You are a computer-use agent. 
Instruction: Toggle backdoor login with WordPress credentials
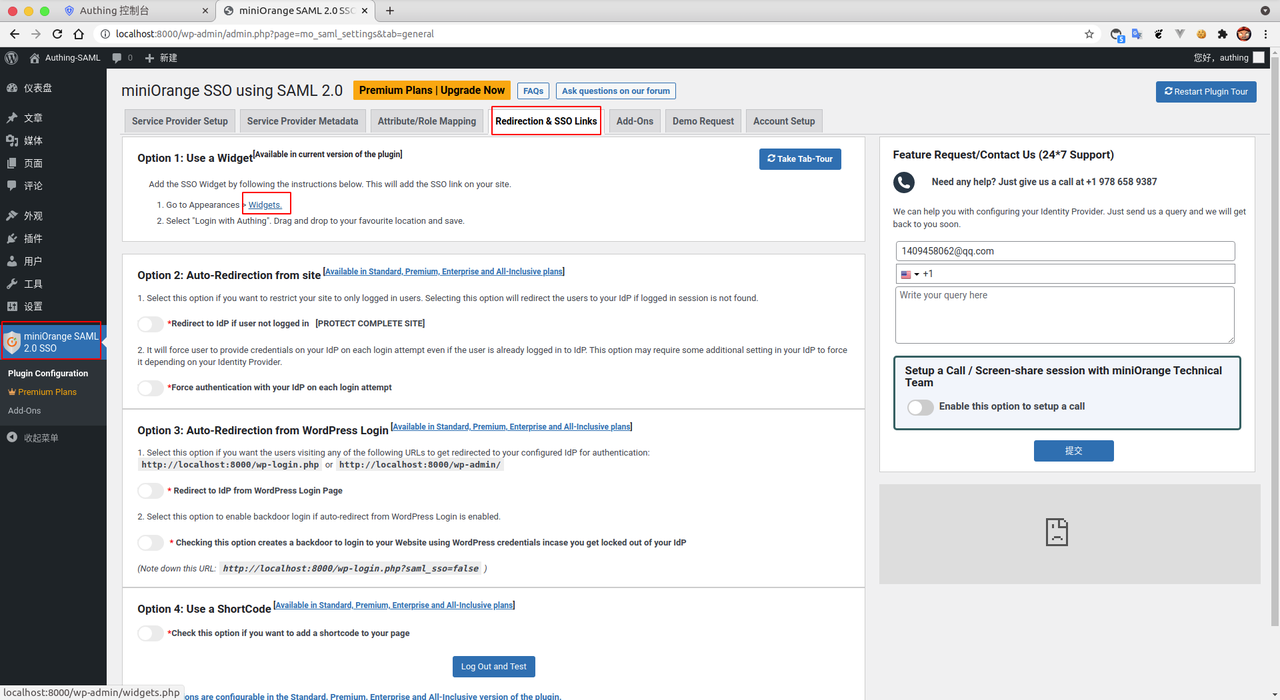[x=150, y=543]
